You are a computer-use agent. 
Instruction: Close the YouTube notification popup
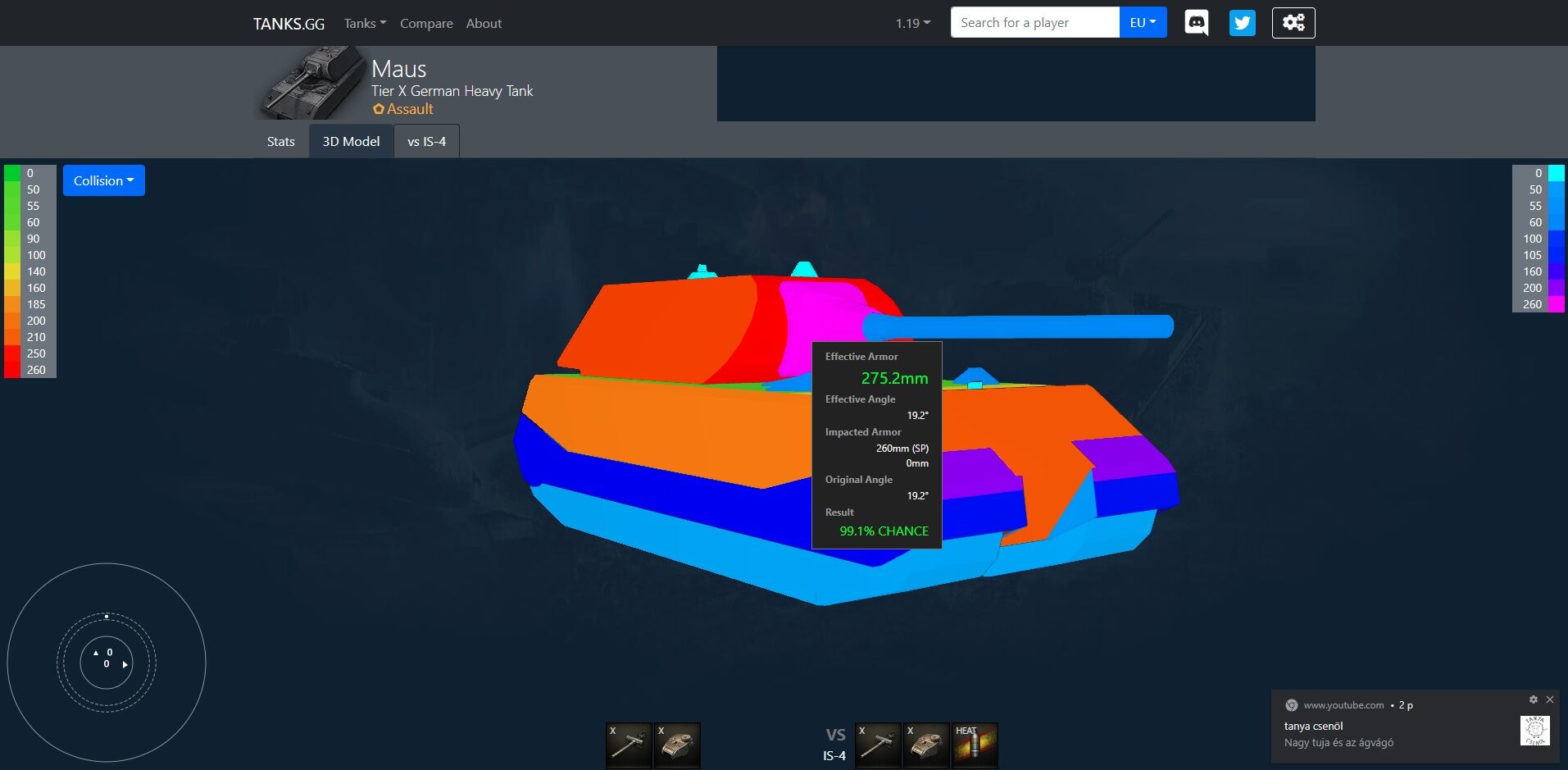(1550, 699)
